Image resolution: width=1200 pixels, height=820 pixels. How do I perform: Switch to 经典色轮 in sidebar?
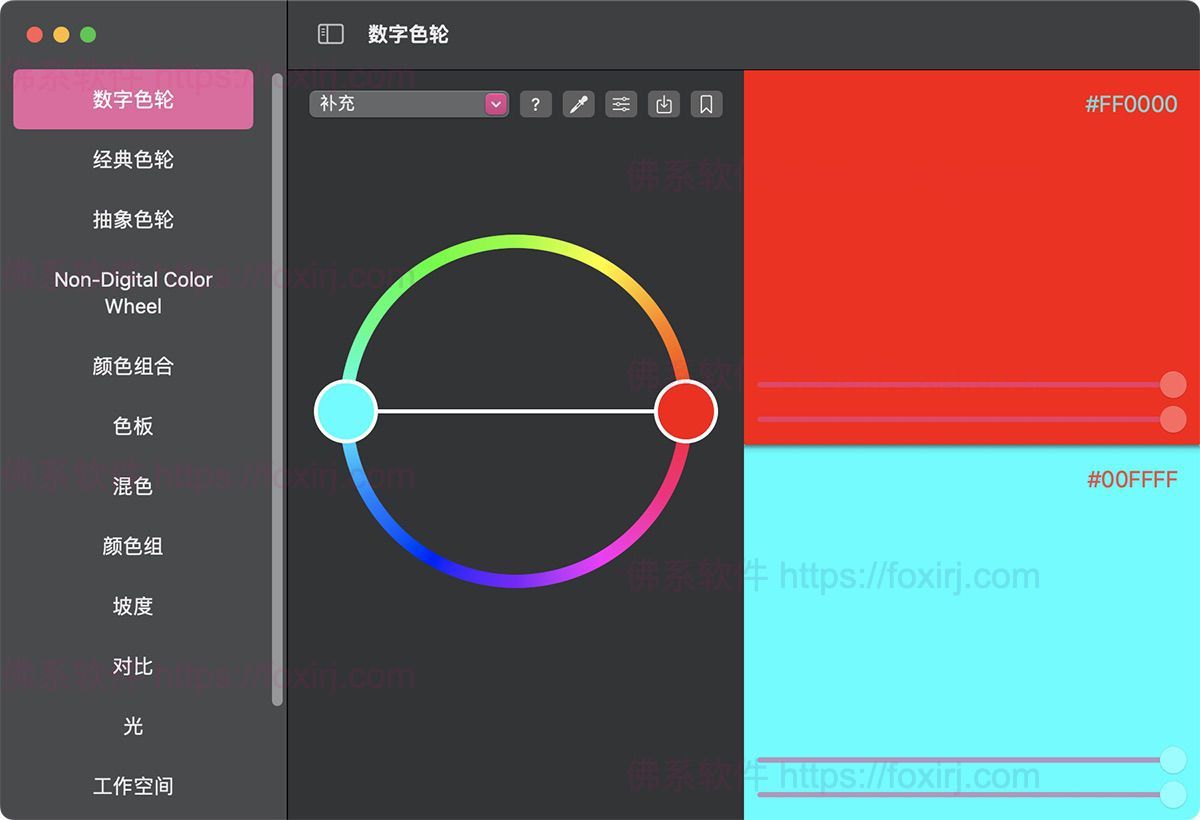[x=133, y=160]
